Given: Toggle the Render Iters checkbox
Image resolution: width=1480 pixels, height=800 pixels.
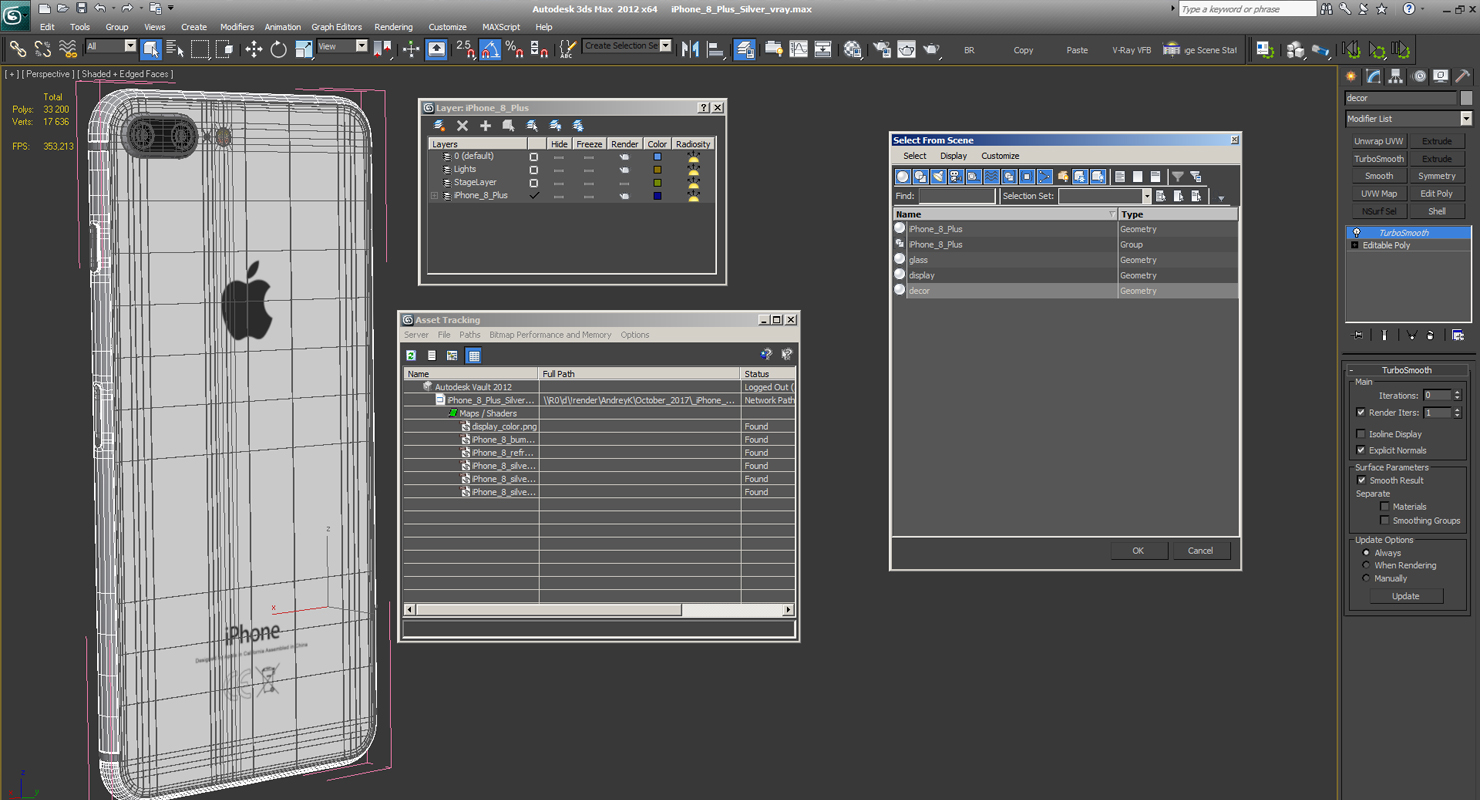Looking at the screenshot, I should tap(1360, 412).
